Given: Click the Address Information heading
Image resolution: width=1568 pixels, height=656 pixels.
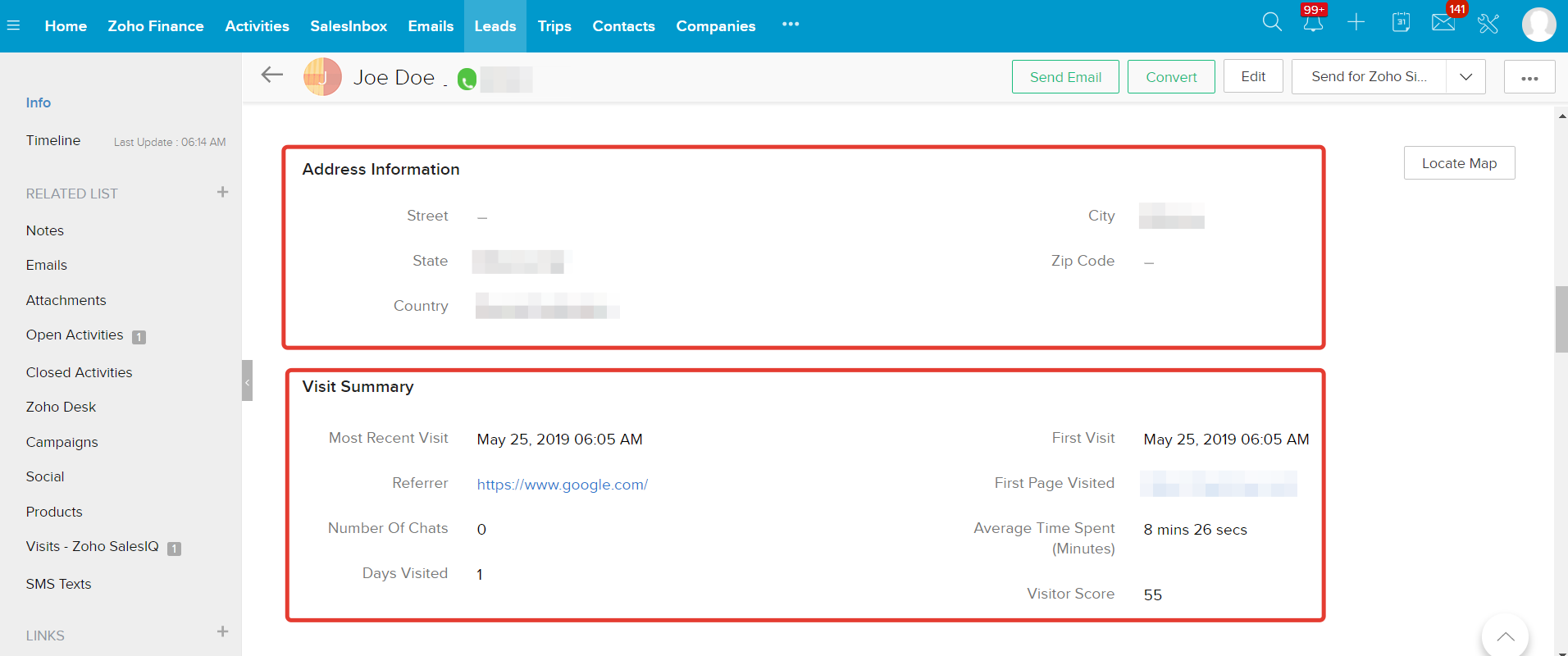Looking at the screenshot, I should (x=381, y=169).
